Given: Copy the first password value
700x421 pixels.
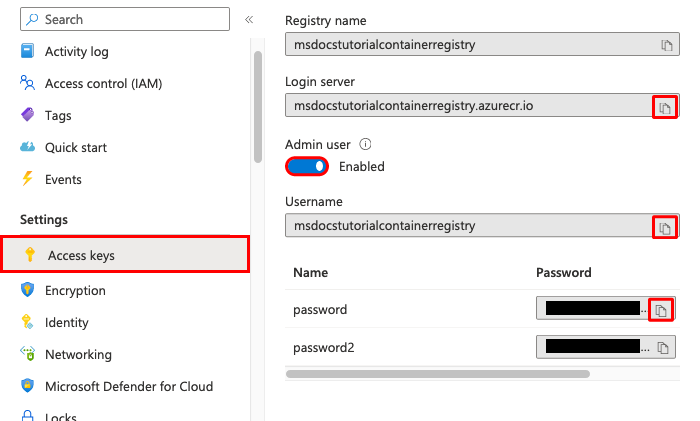Looking at the screenshot, I should (x=661, y=311).
